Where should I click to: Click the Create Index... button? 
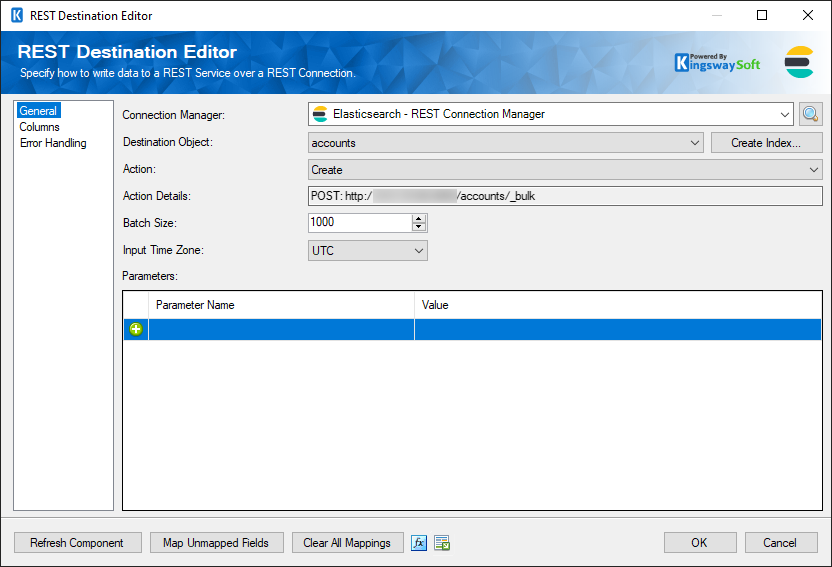(x=766, y=143)
